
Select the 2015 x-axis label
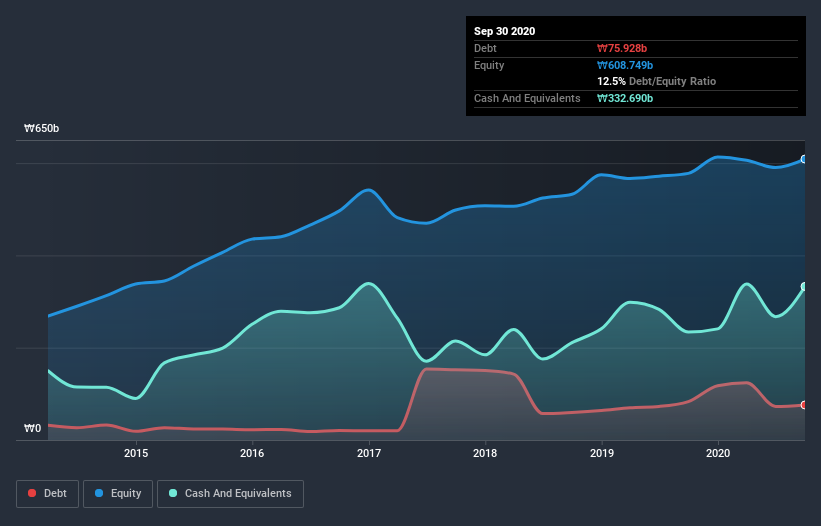point(136,453)
